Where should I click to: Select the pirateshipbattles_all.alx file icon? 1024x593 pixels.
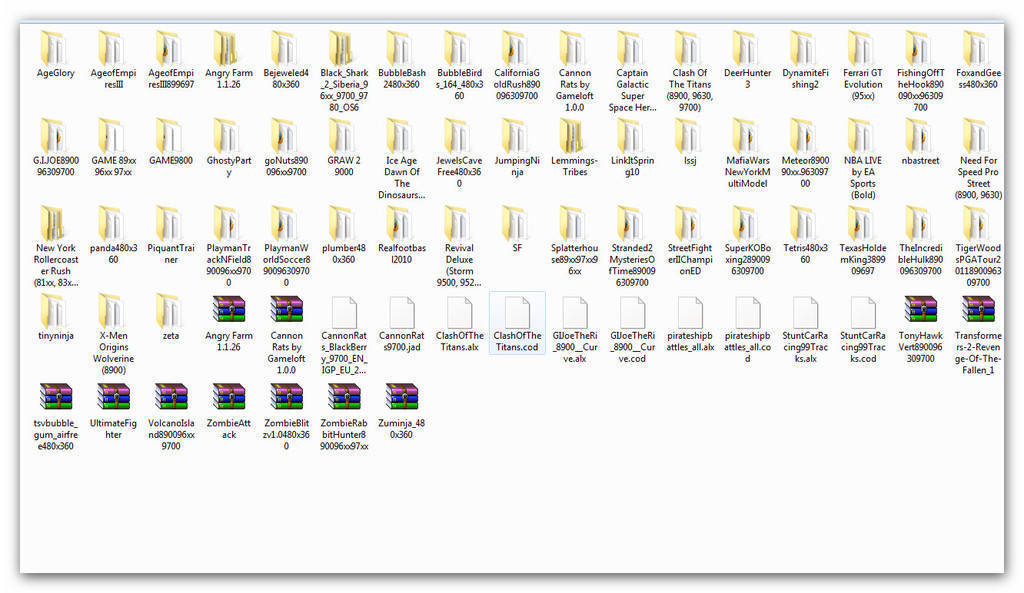[690, 312]
